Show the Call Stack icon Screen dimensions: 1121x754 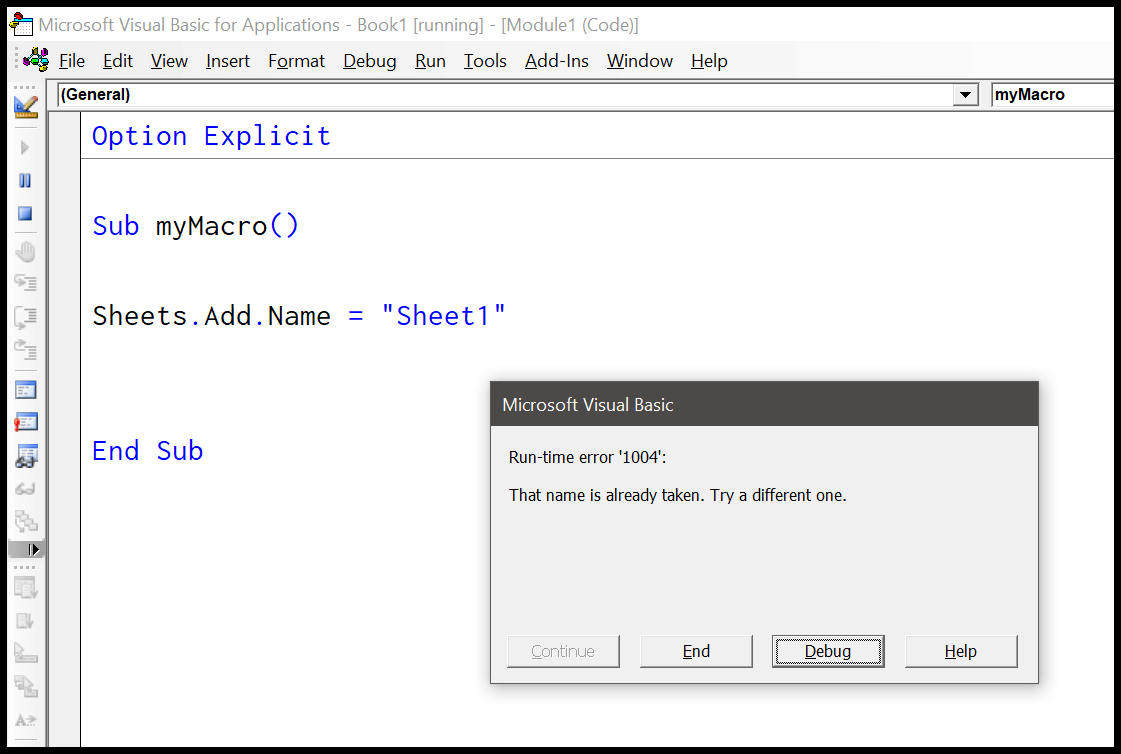pyautogui.click(x=26, y=521)
